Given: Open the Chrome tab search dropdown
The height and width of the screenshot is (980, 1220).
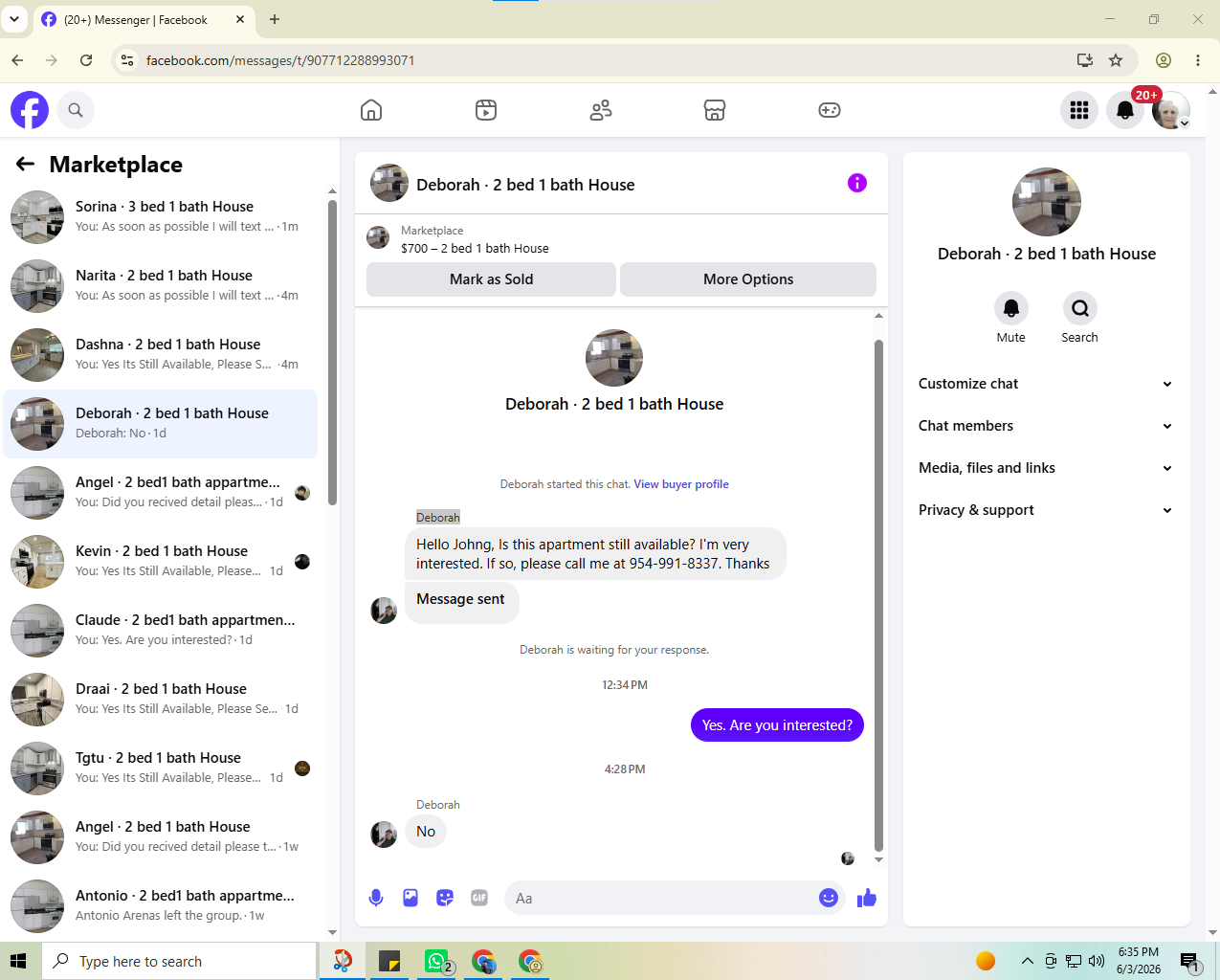Looking at the screenshot, I should [x=14, y=19].
